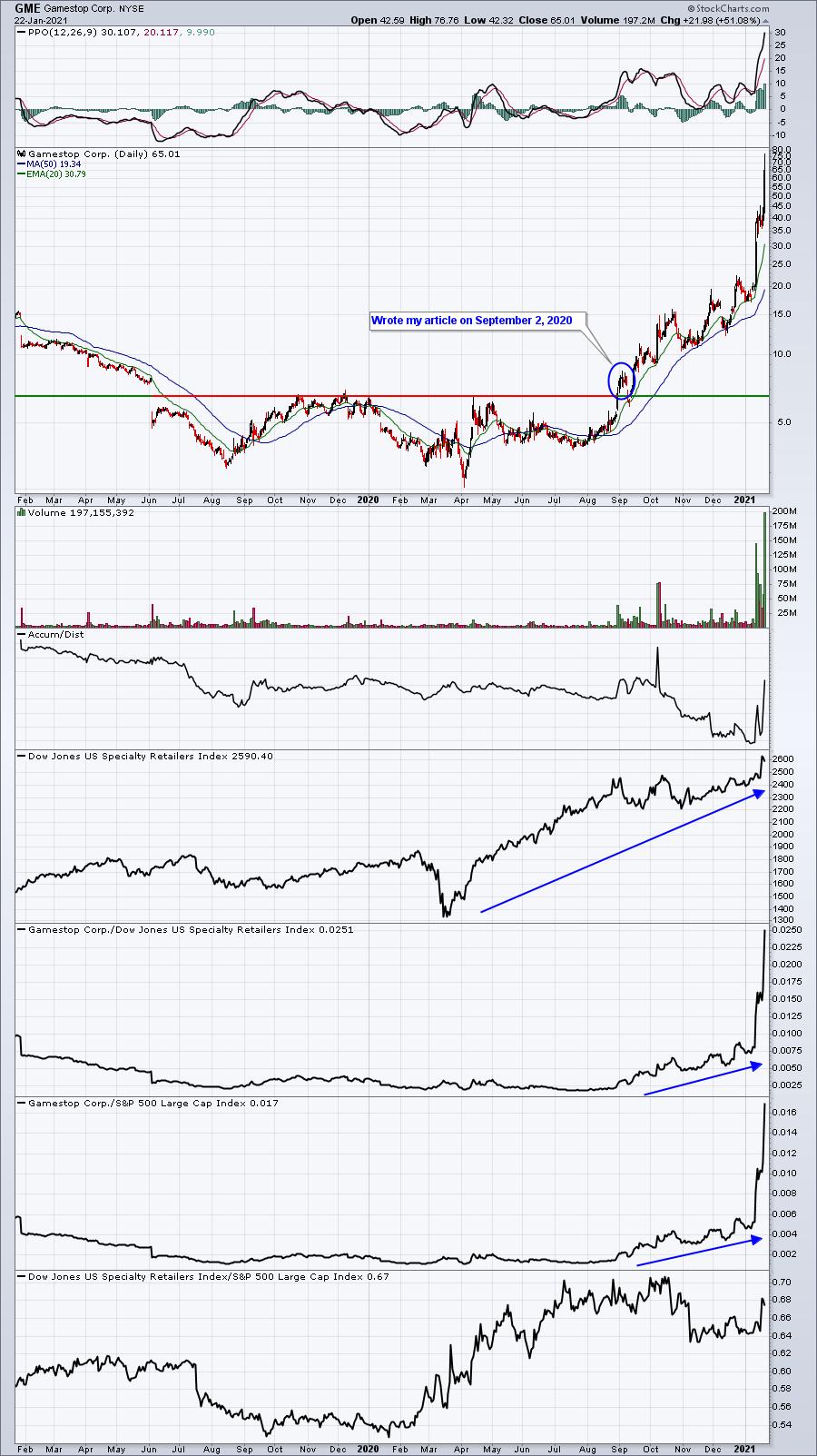Image resolution: width=817 pixels, height=1456 pixels.
Task: Click the 0.016 axis label in S&P ratio panel
Action: [786, 1113]
